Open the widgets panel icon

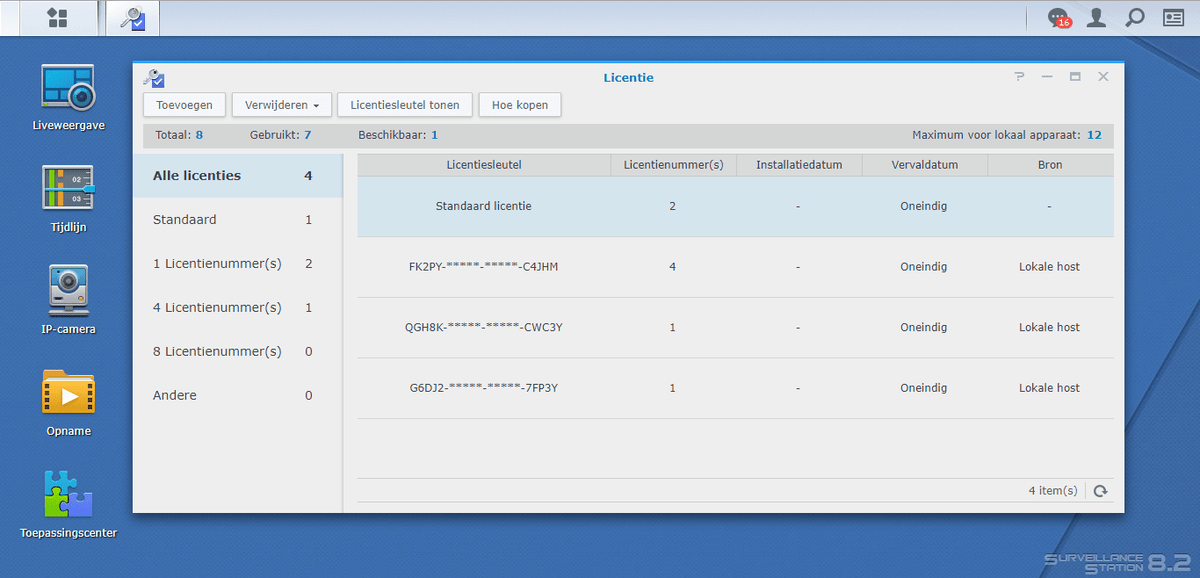coord(1172,17)
